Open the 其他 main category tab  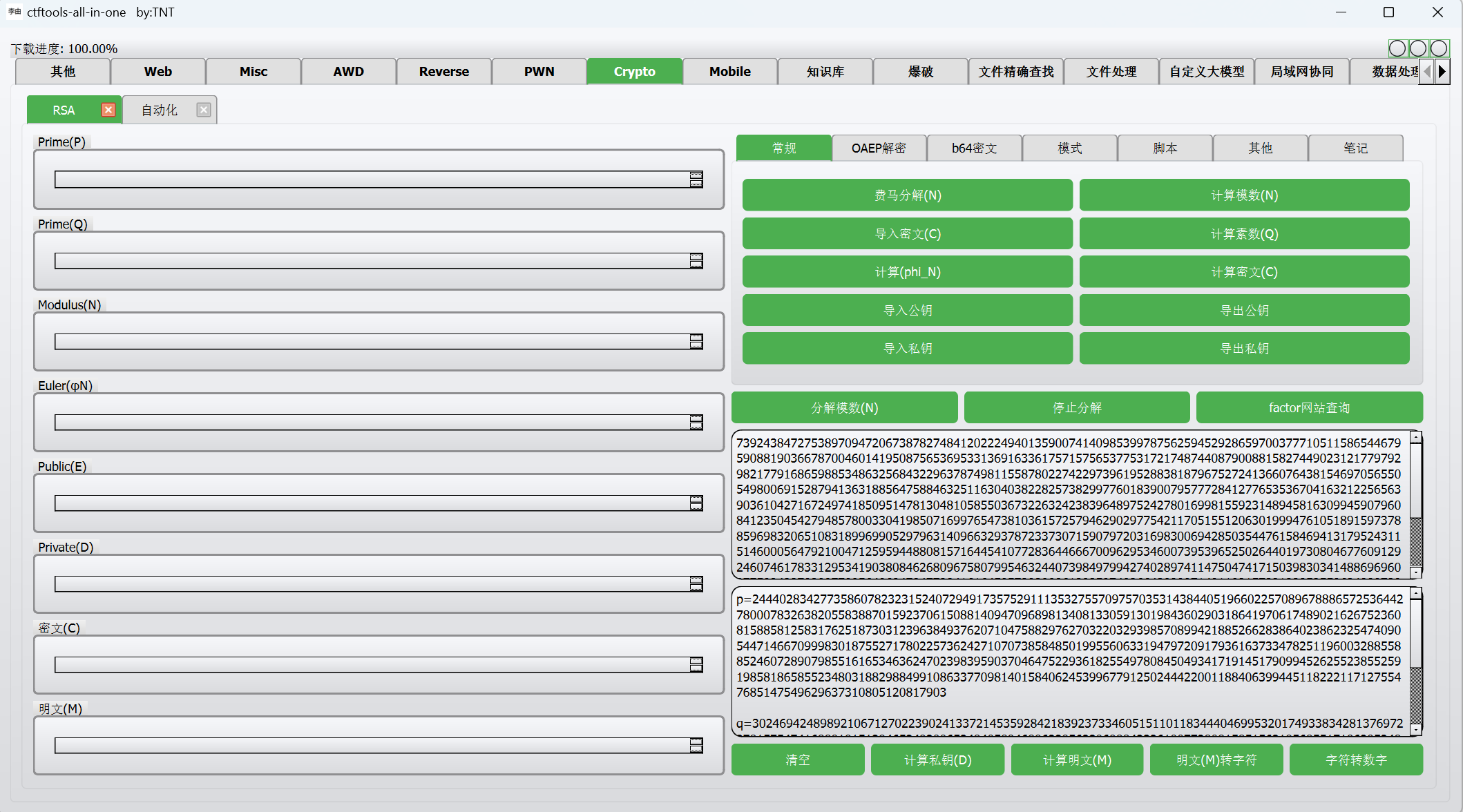[x=63, y=72]
